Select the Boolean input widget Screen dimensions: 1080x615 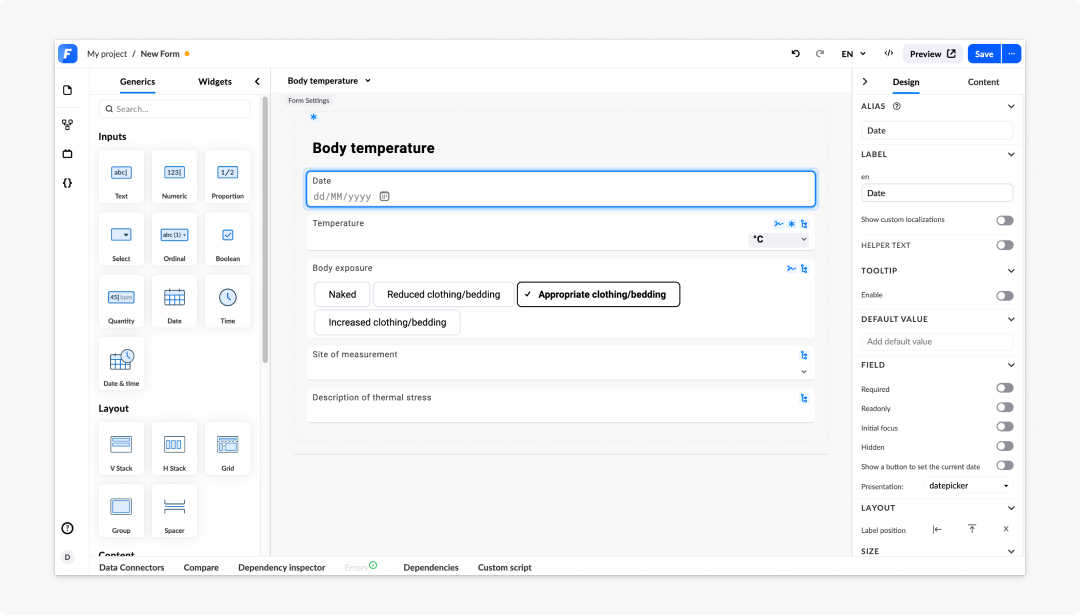227,239
